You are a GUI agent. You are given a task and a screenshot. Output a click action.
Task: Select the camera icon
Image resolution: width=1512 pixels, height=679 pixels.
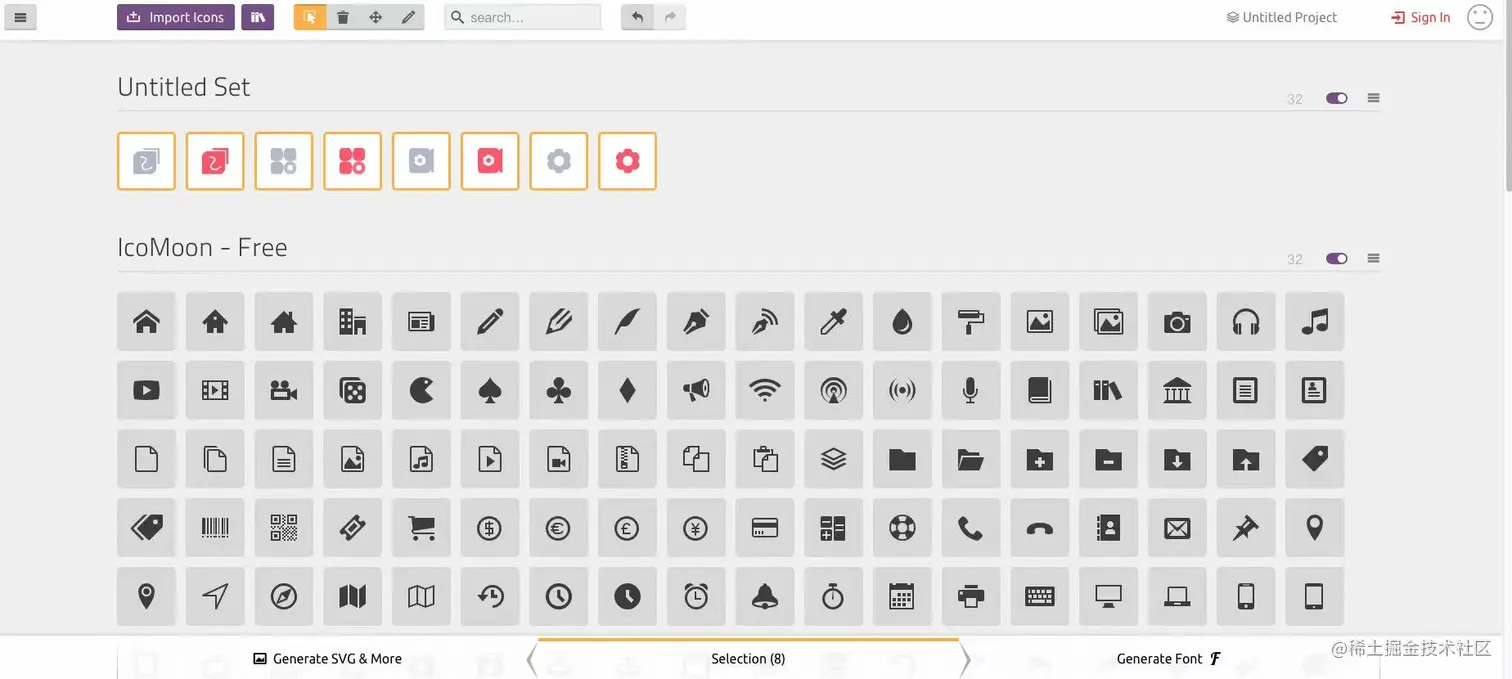pos(1177,321)
